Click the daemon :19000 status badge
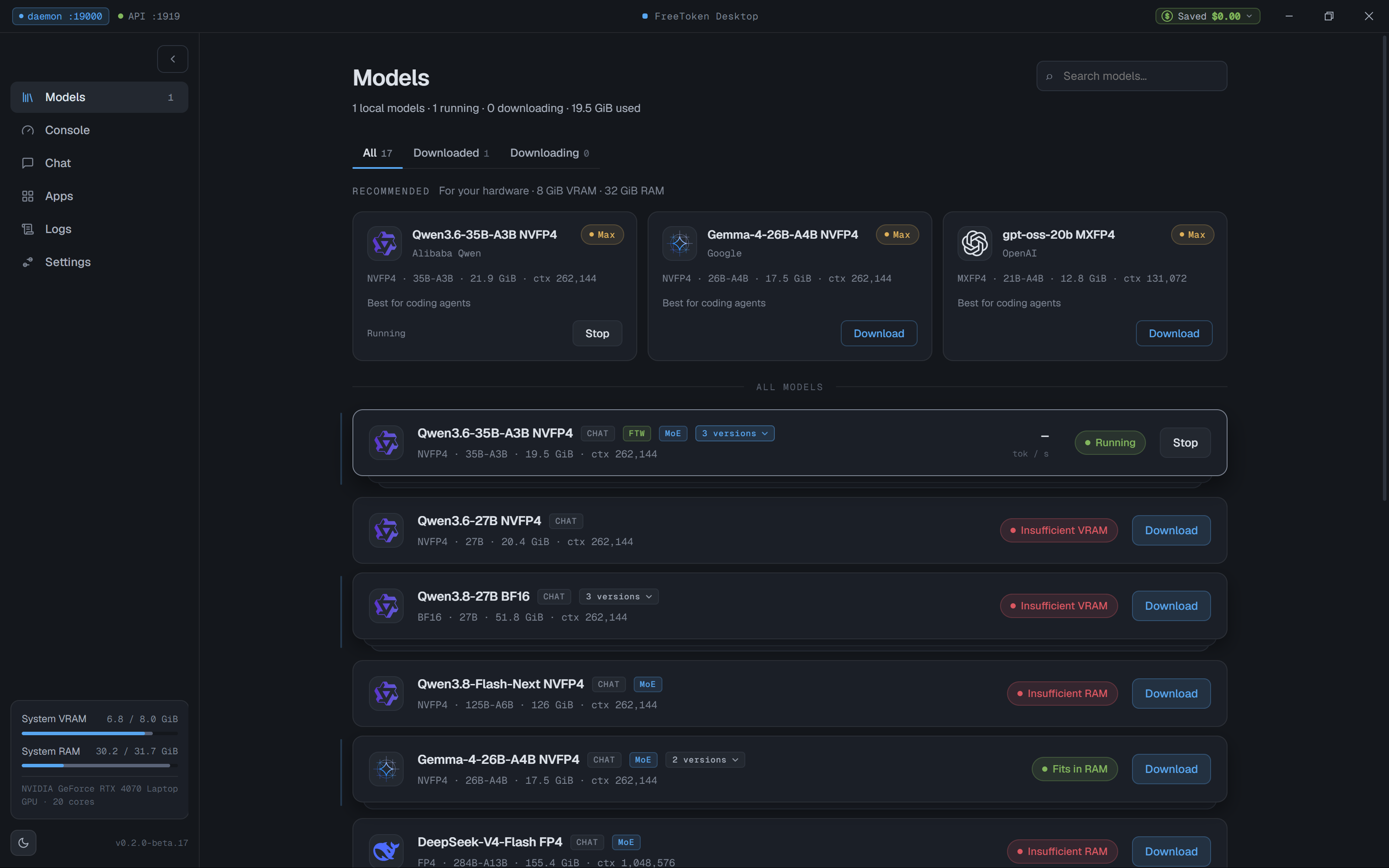Viewport: 1389px width, 868px height. (60, 16)
